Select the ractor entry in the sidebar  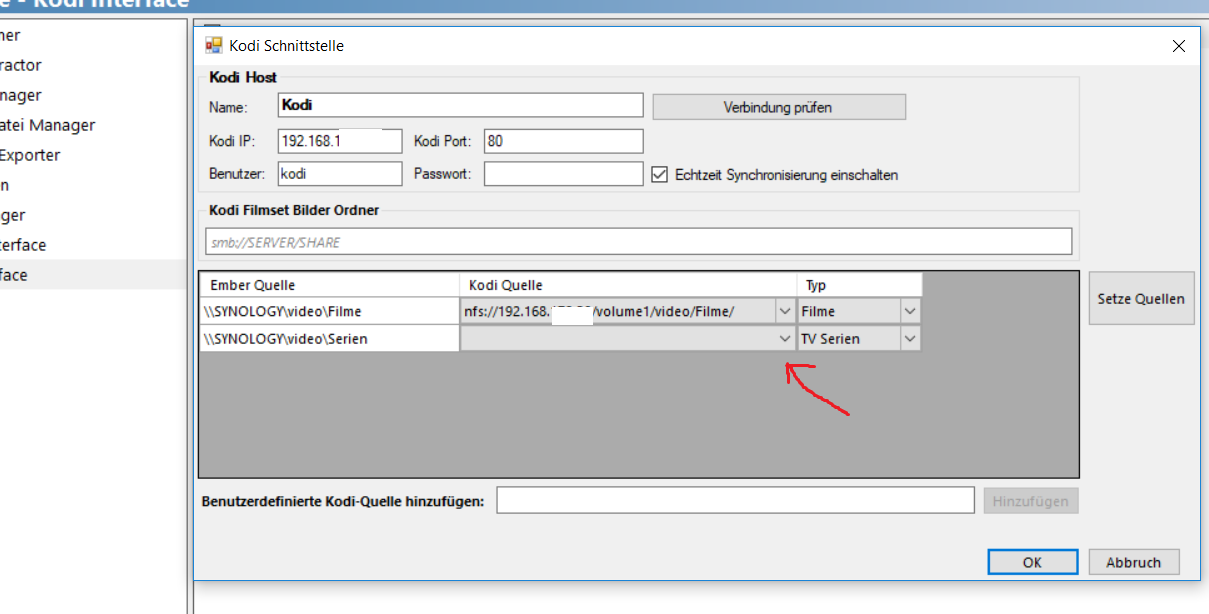point(94,65)
